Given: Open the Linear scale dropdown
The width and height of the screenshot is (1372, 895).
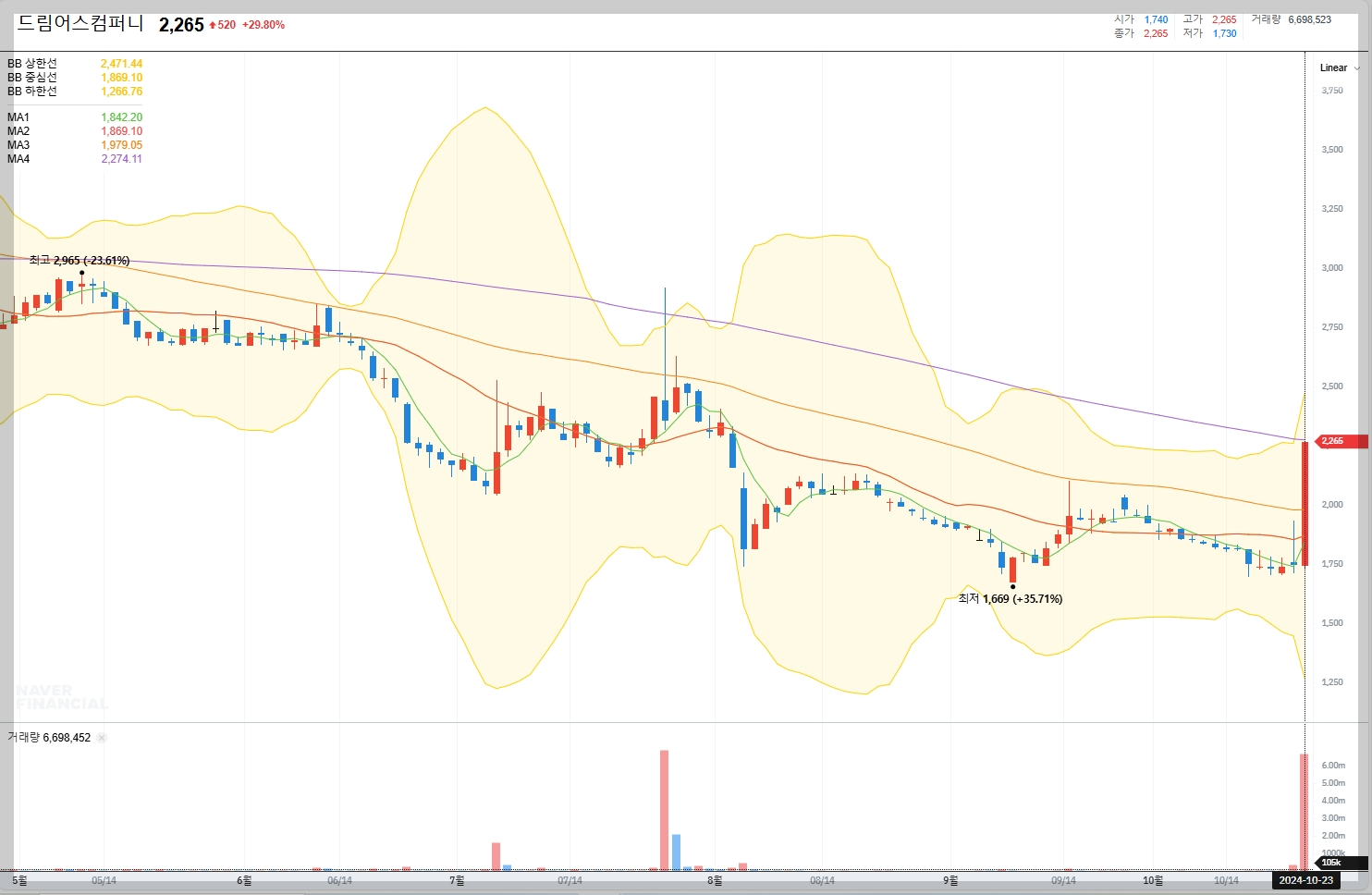Looking at the screenshot, I should coord(1339,67).
